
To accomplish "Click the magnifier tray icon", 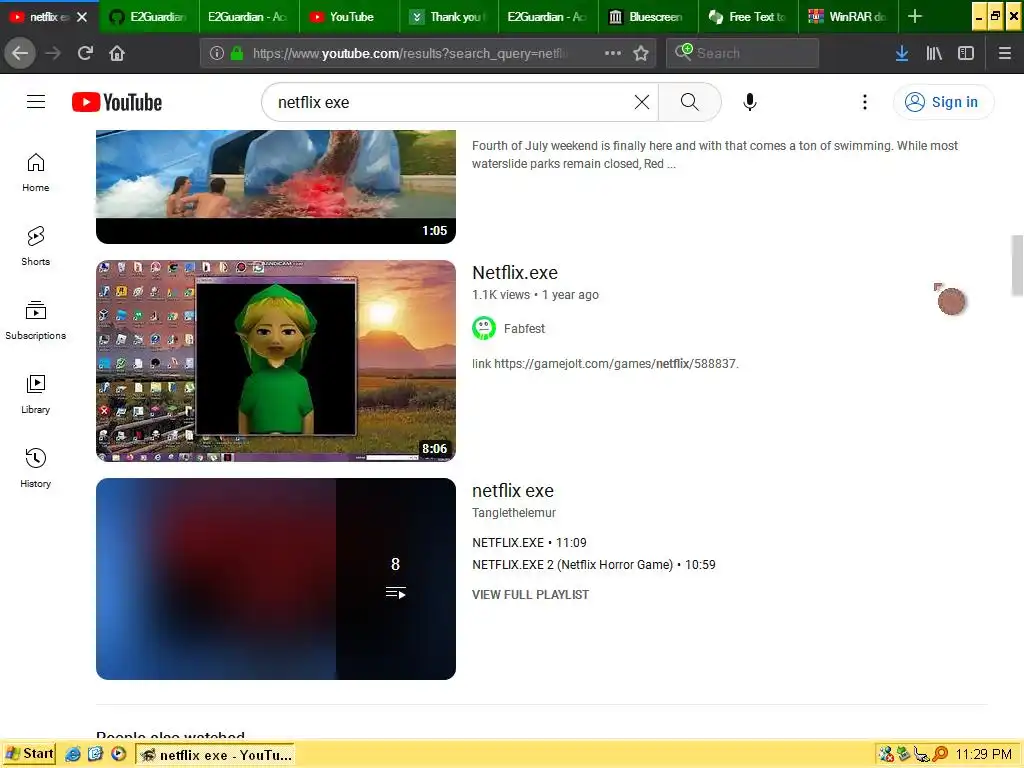I will (940, 754).
